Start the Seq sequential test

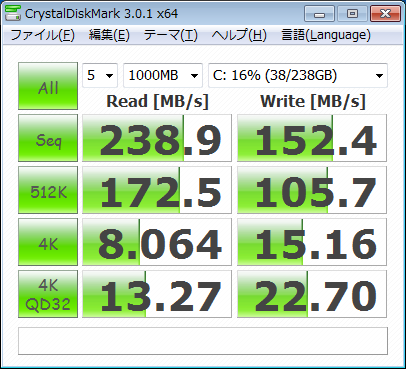[48, 138]
